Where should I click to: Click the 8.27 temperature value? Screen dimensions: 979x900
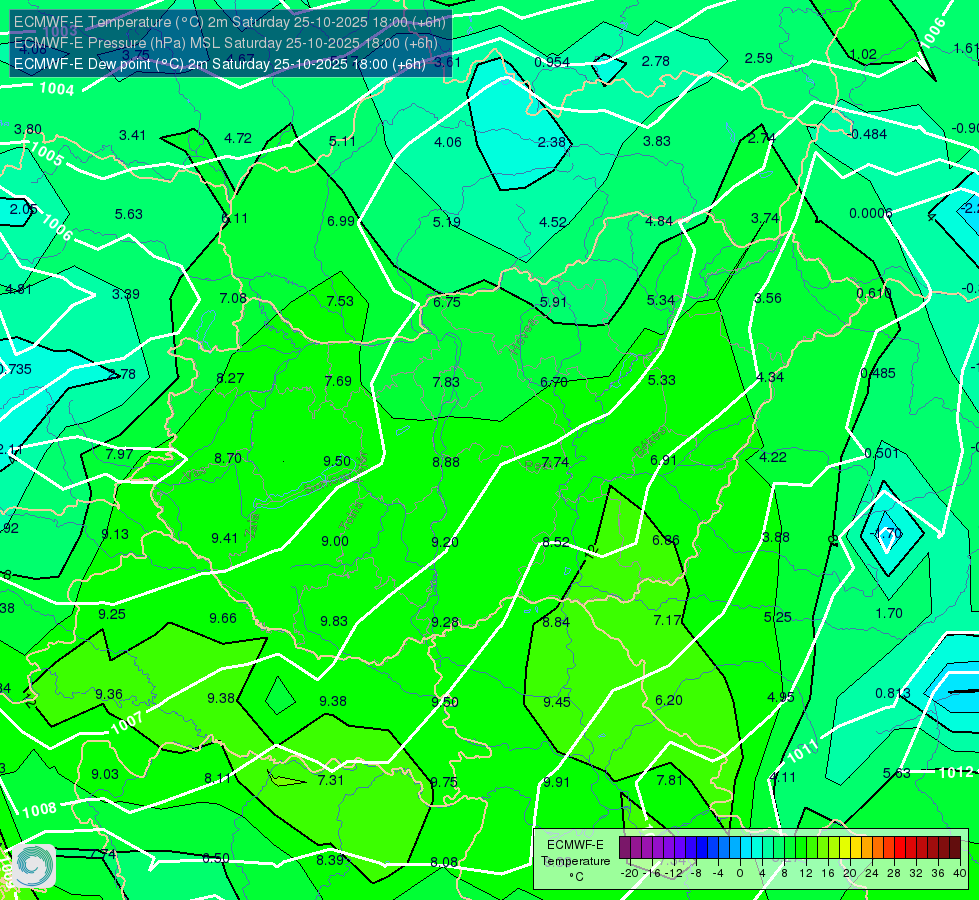(x=230, y=378)
